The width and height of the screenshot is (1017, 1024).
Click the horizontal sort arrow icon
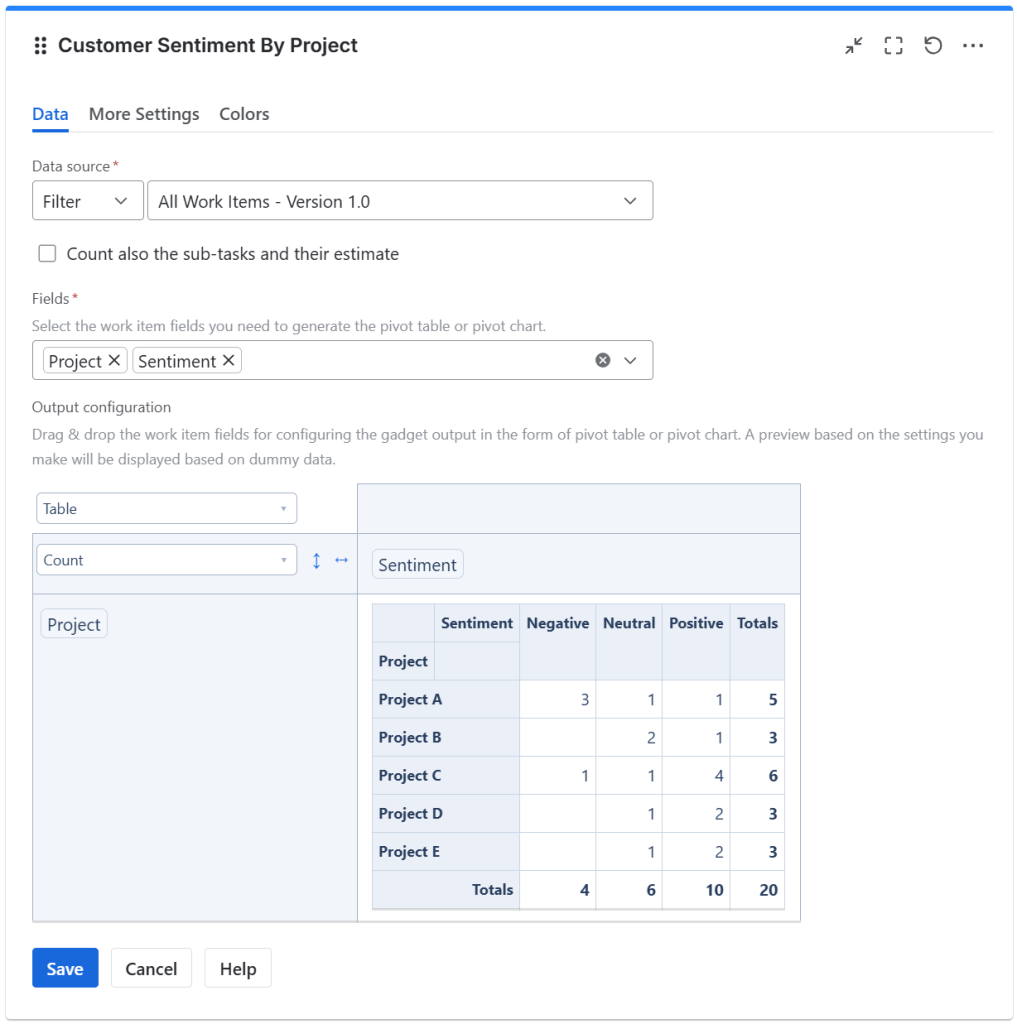pos(341,561)
